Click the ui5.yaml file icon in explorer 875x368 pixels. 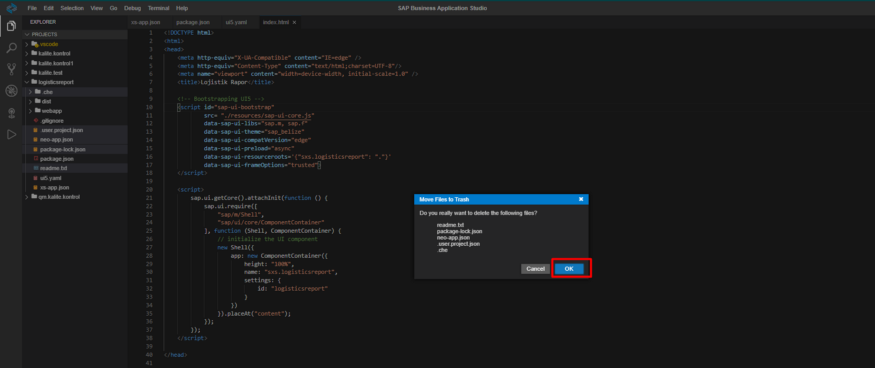pos(36,178)
